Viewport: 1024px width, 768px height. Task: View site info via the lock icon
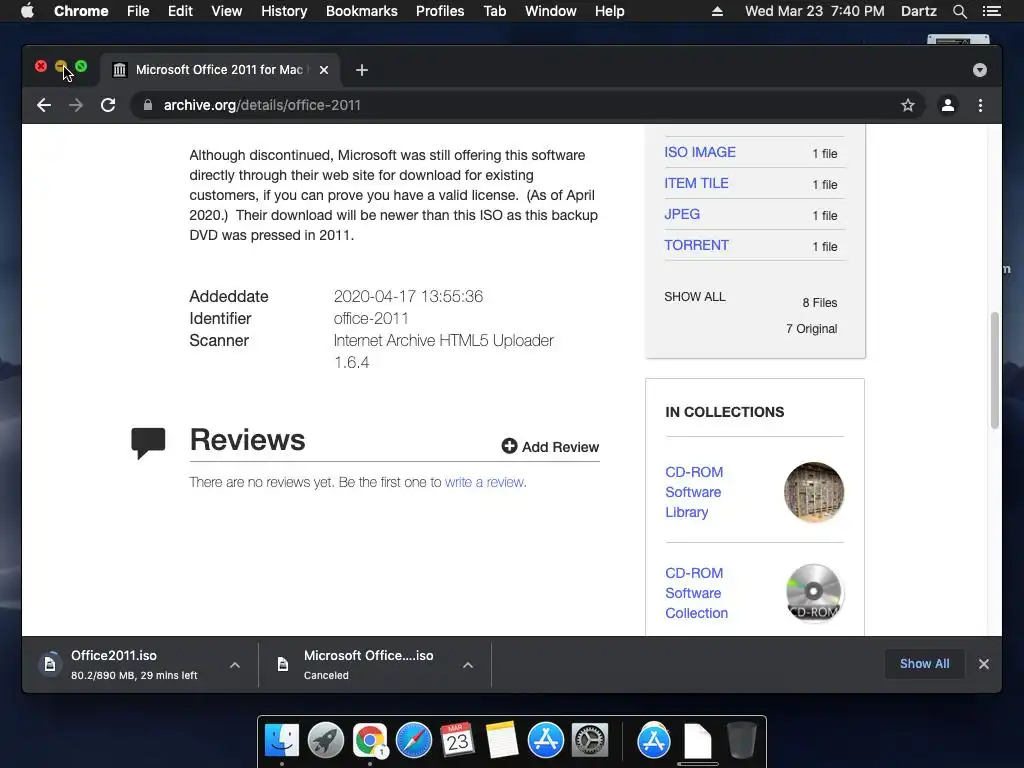click(x=148, y=105)
